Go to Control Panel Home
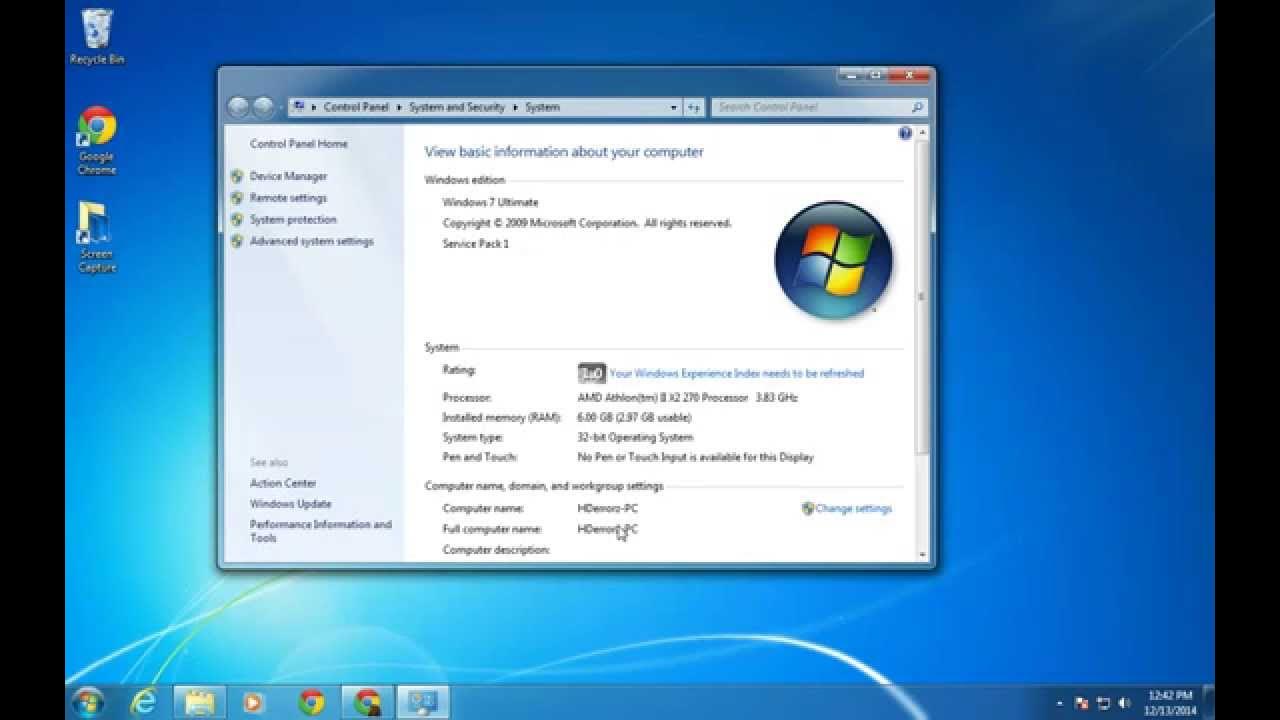This screenshot has width=1280, height=720. pos(299,144)
